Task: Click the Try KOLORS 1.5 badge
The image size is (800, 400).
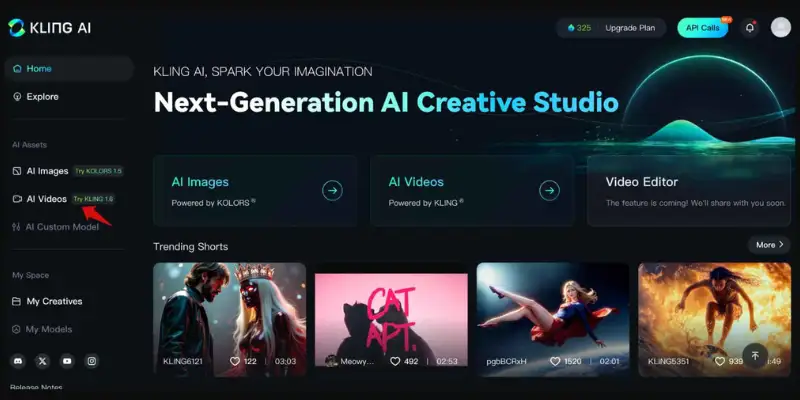Action: pyautogui.click(x=98, y=171)
